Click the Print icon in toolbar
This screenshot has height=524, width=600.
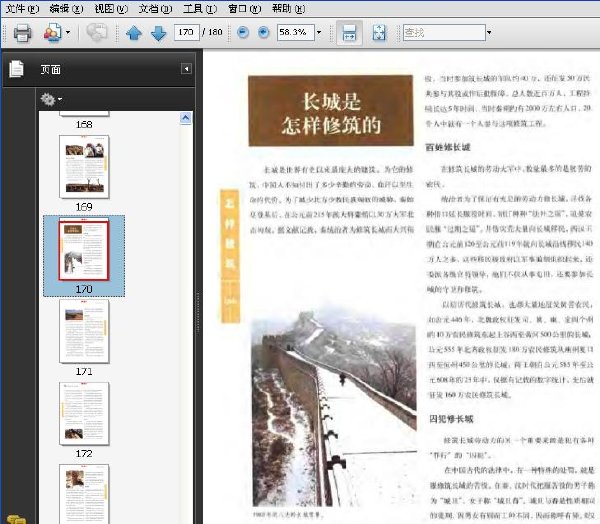pyautogui.click(x=22, y=33)
